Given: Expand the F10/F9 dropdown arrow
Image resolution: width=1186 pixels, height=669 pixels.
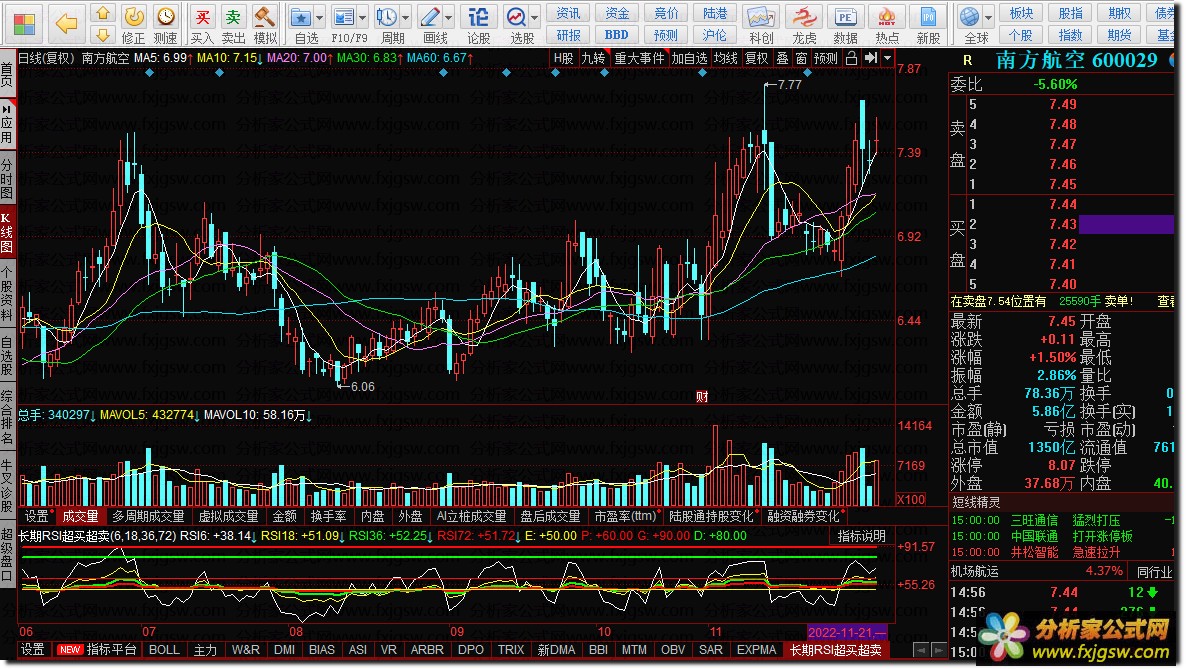Looking at the screenshot, I should pyautogui.click(x=363, y=17).
